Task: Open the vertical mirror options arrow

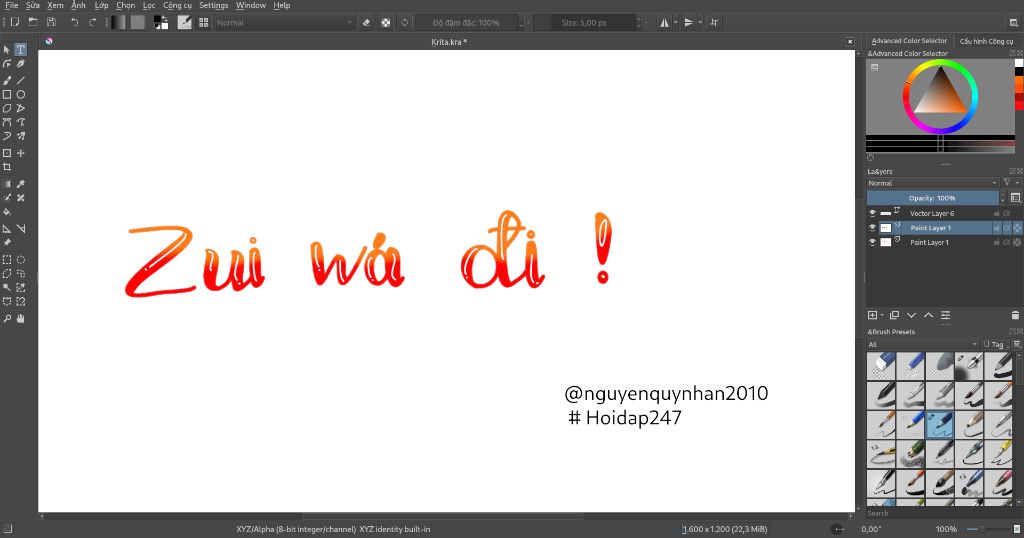Action: 700,22
